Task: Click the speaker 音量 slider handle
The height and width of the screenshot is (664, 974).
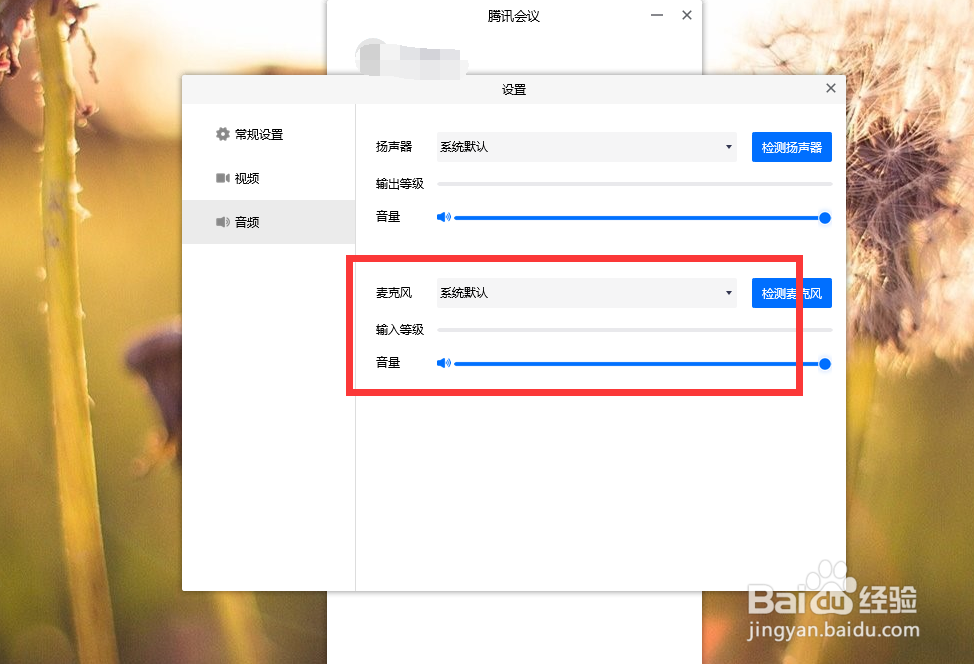Action: point(825,217)
